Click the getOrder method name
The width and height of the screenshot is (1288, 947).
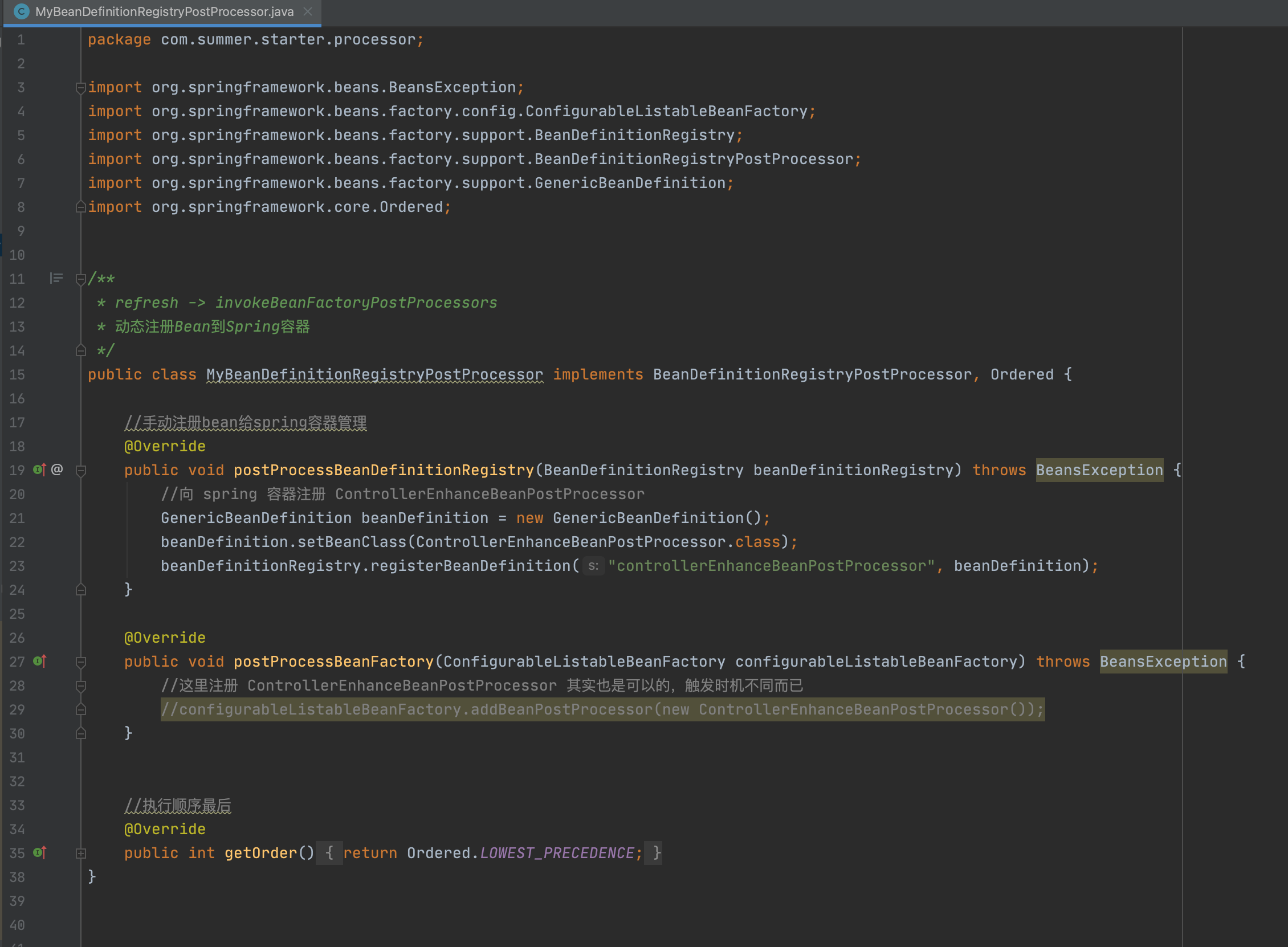click(x=261, y=854)
